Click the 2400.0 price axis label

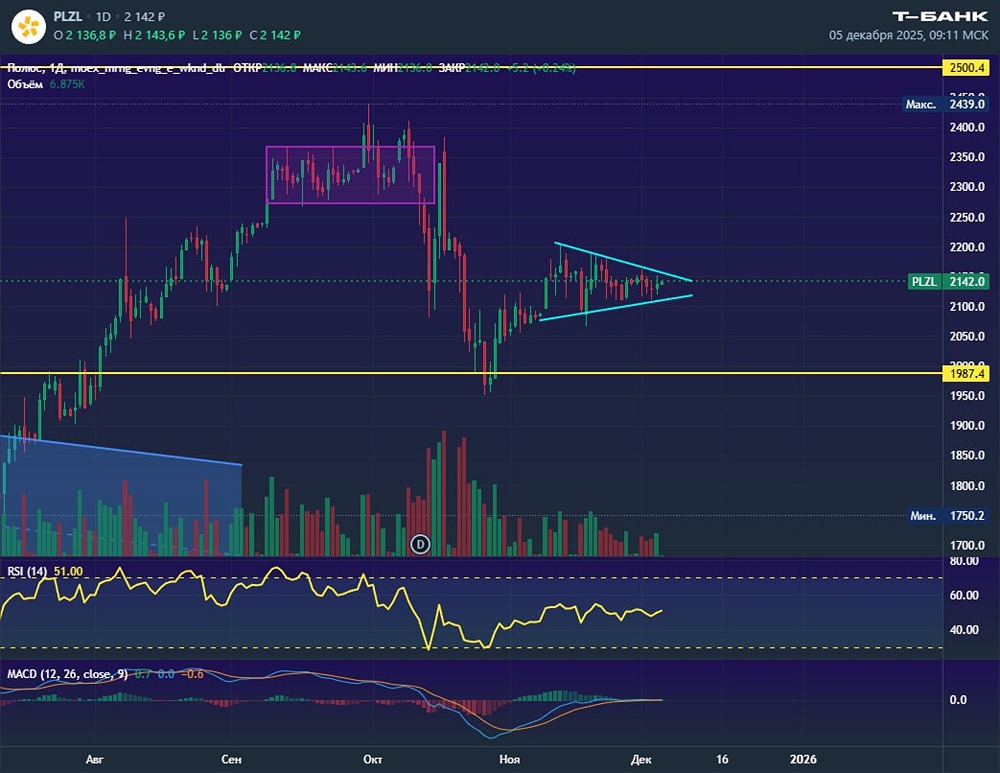pyautogui.click(x=967, y=128)
